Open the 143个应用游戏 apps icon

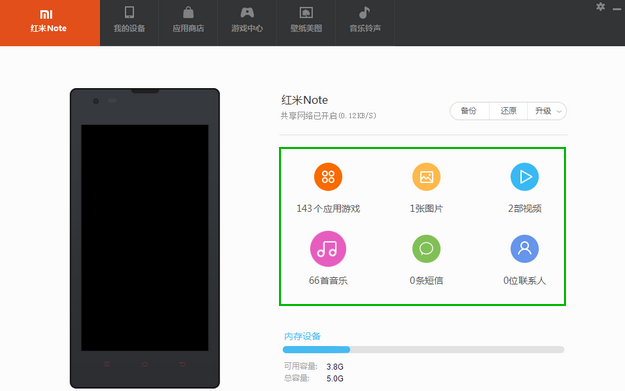(328, 177)
